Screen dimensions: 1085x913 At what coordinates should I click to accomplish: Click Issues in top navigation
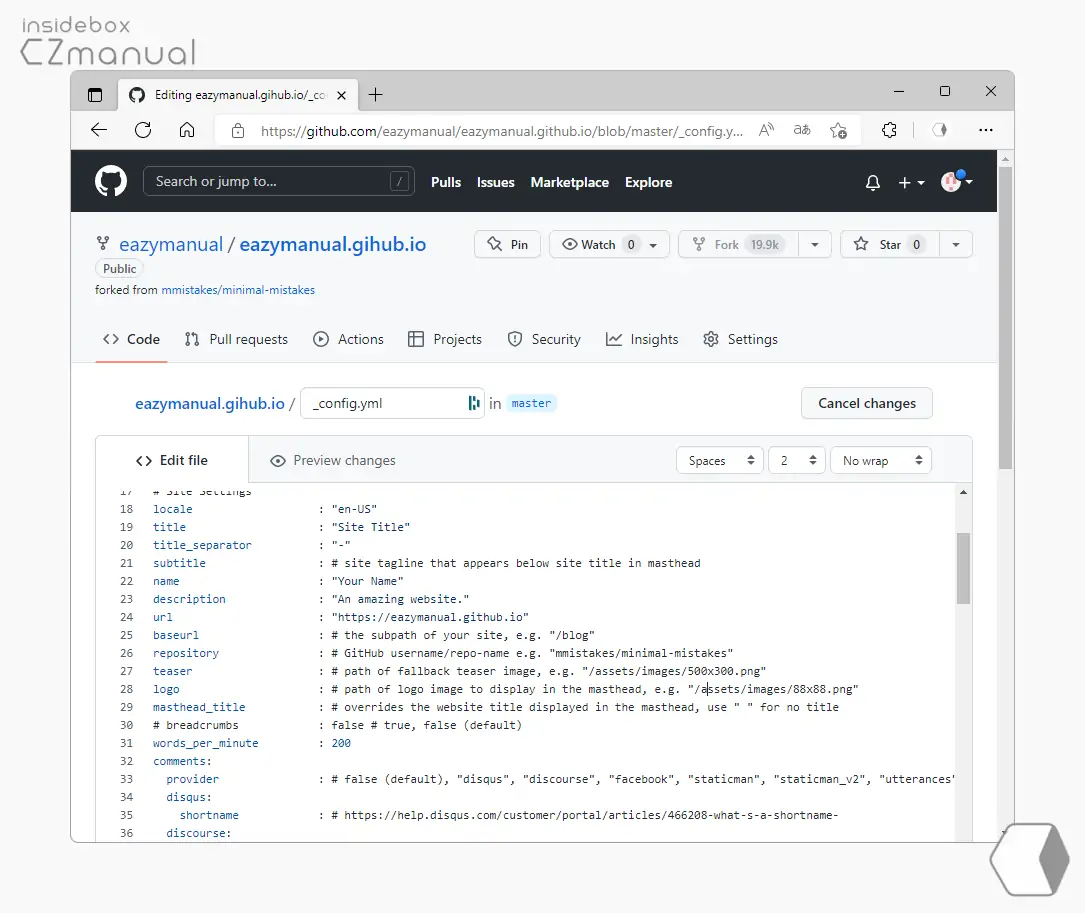coord(495,182)
